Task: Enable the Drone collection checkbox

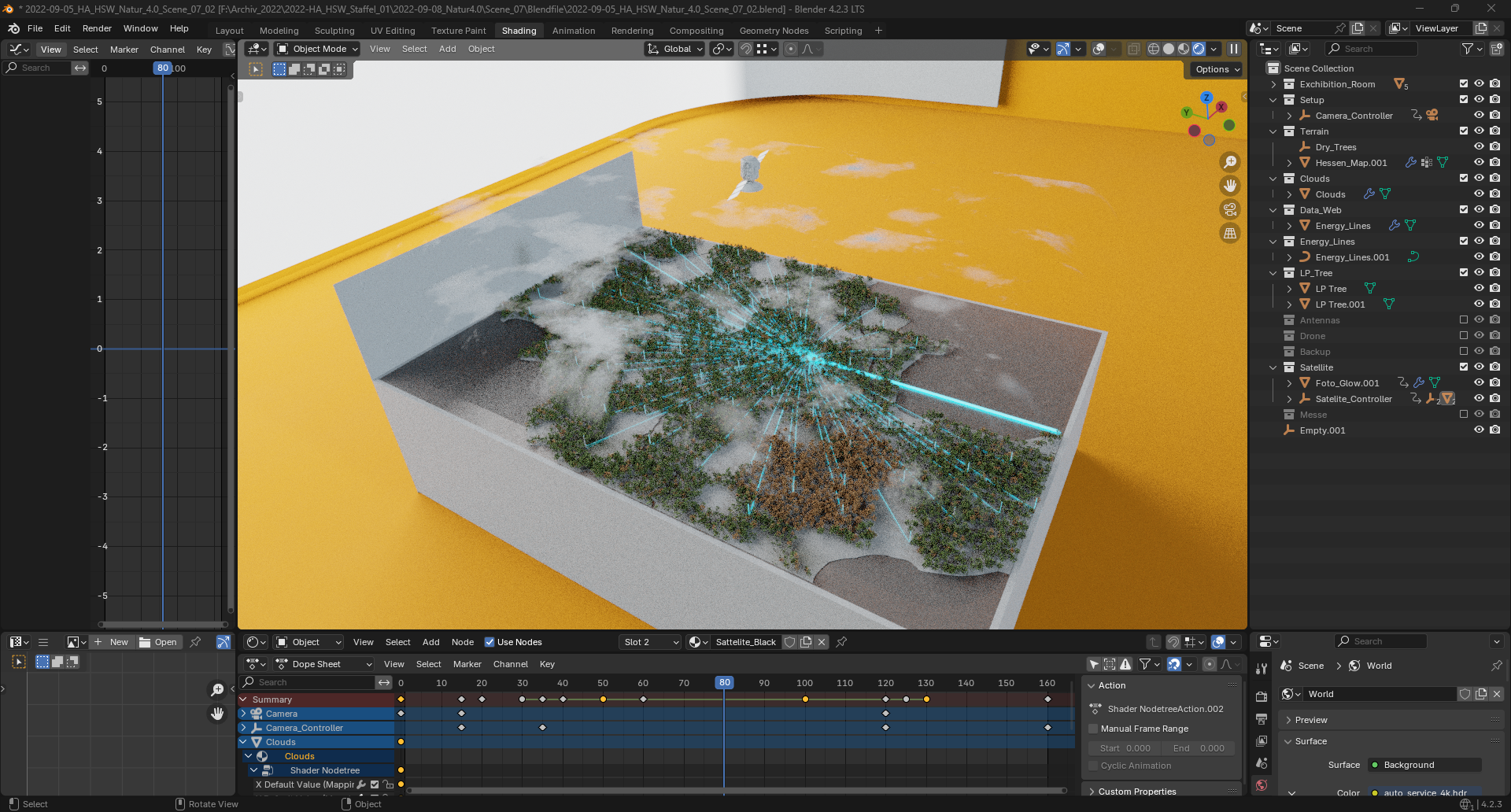Action: [x=1464, y=335]
